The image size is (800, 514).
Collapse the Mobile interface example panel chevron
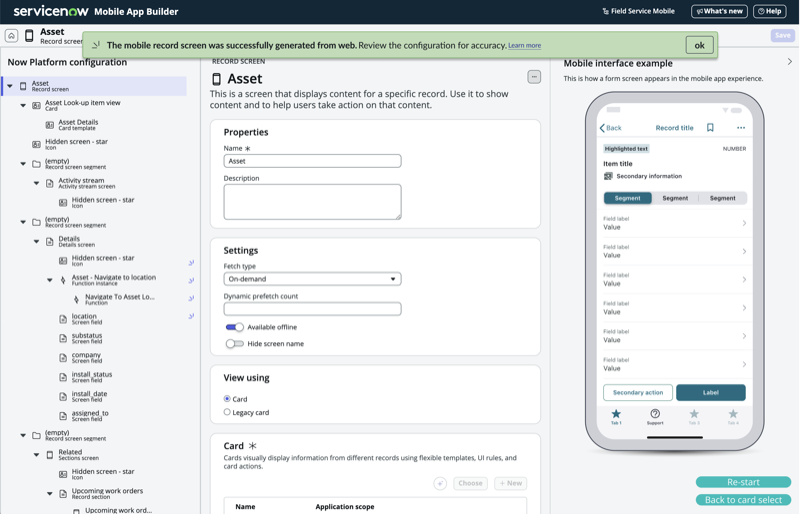point(789,62)
